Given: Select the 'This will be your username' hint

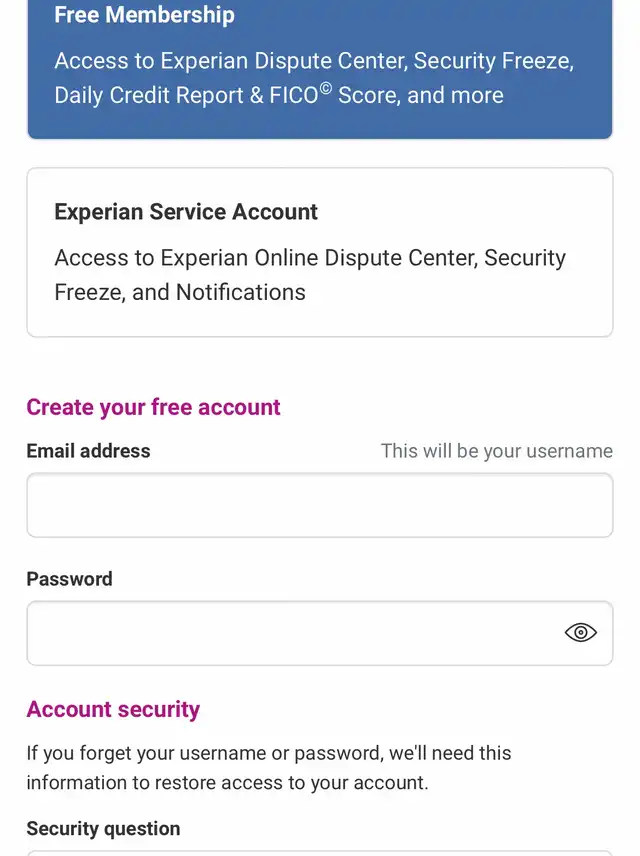Looking at the screenshot, I should pos(497,451).
